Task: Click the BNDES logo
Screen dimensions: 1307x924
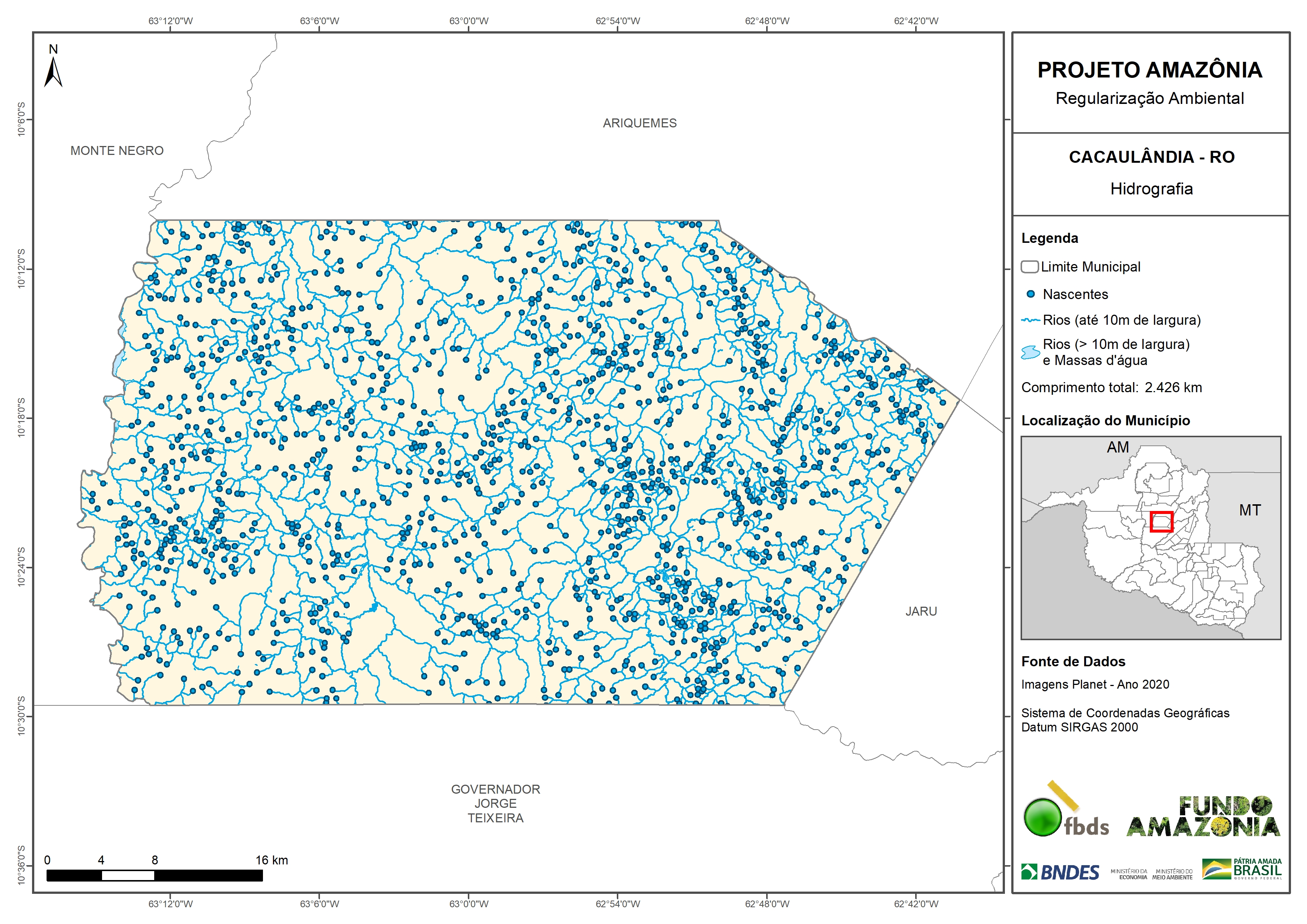Action: [x=1060, y=871]
